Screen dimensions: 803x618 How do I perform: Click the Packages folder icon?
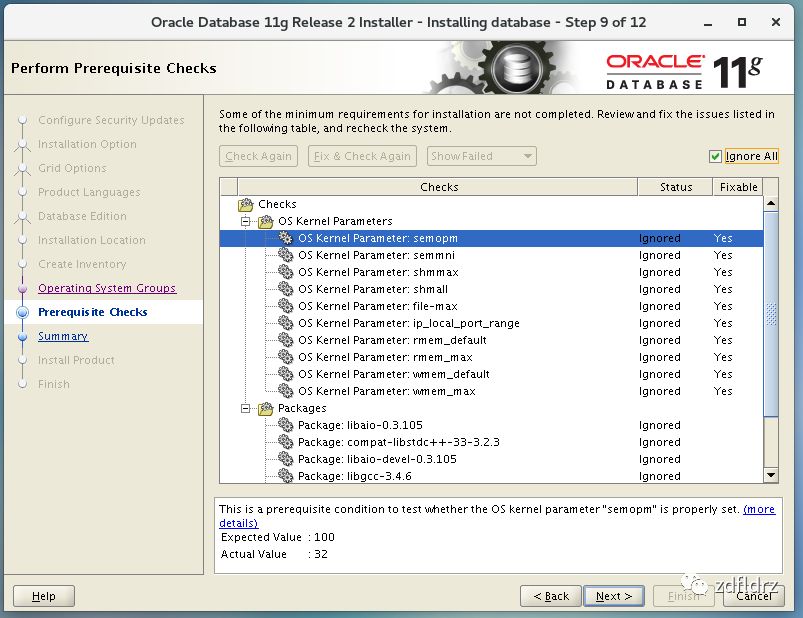click(x=265, y=408)
